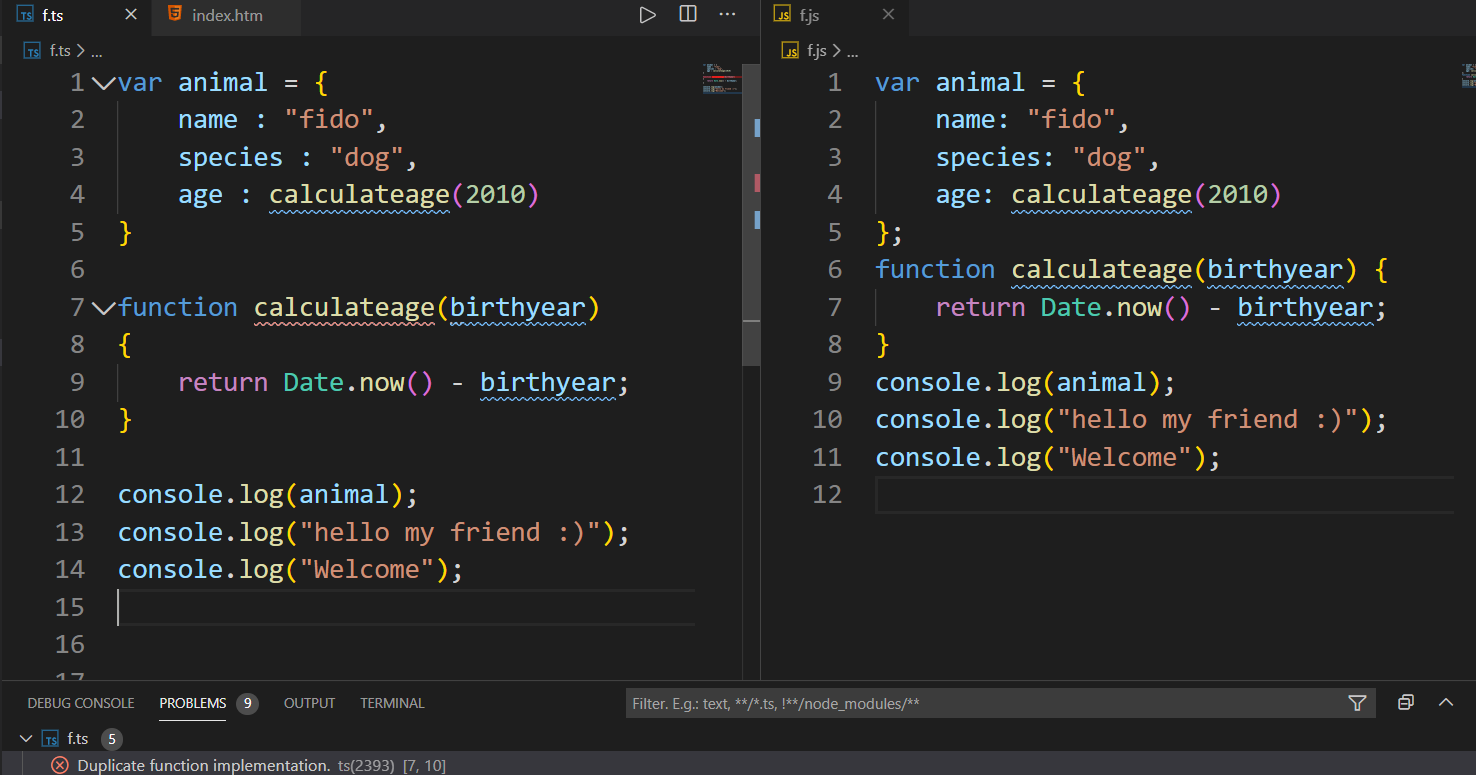Open the DEBUG CONSOLE tab
This screenshot has height=775, width=1476.
pos(81,703)
